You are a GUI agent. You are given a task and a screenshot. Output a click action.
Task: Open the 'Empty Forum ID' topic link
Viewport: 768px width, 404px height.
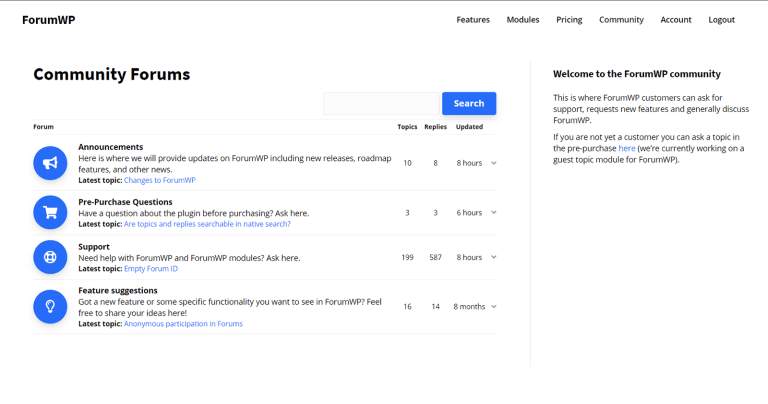click(x=151, y=269)
